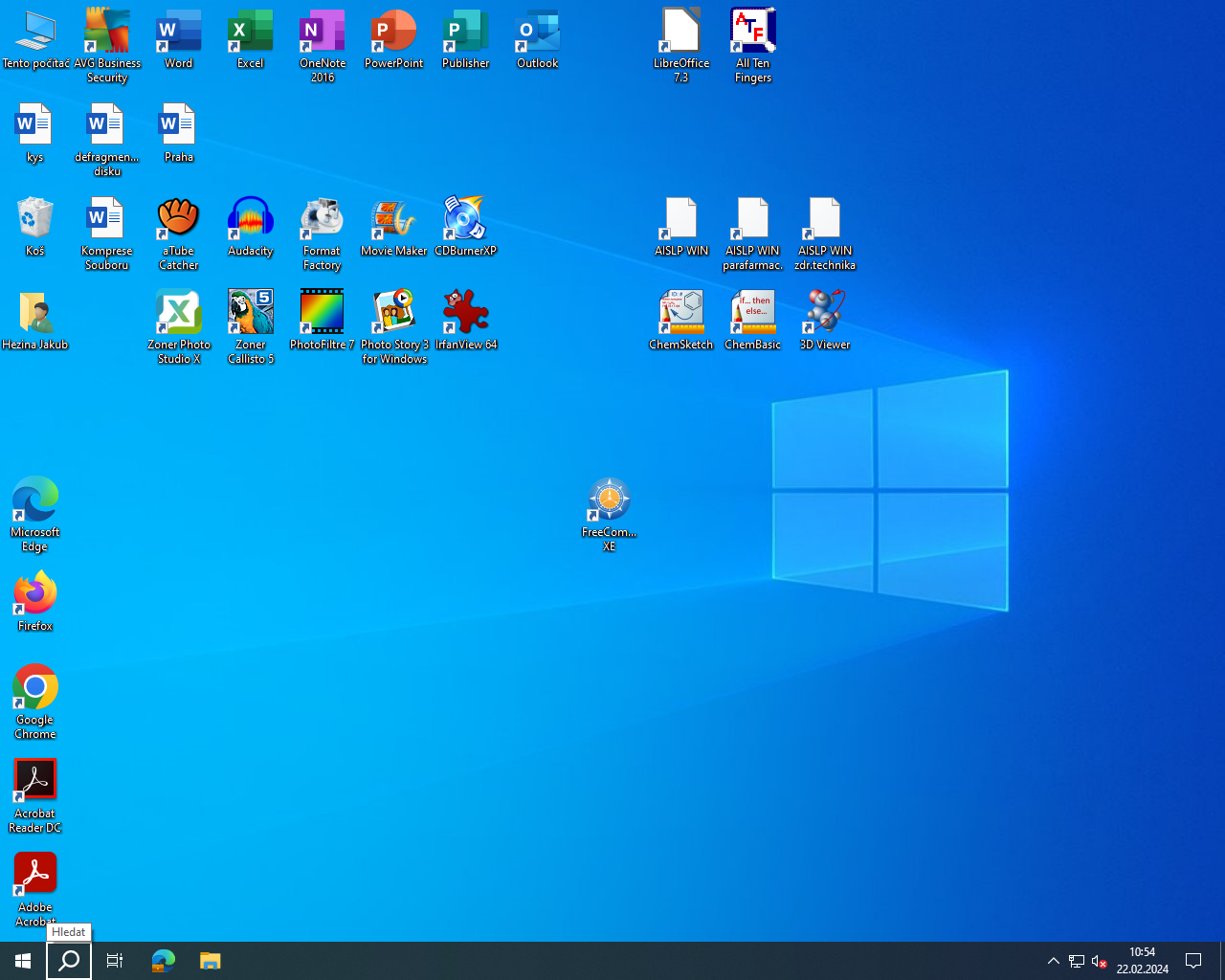
Task: Select the PowerPoint desktop shortcut
Action: click(394, 39)
